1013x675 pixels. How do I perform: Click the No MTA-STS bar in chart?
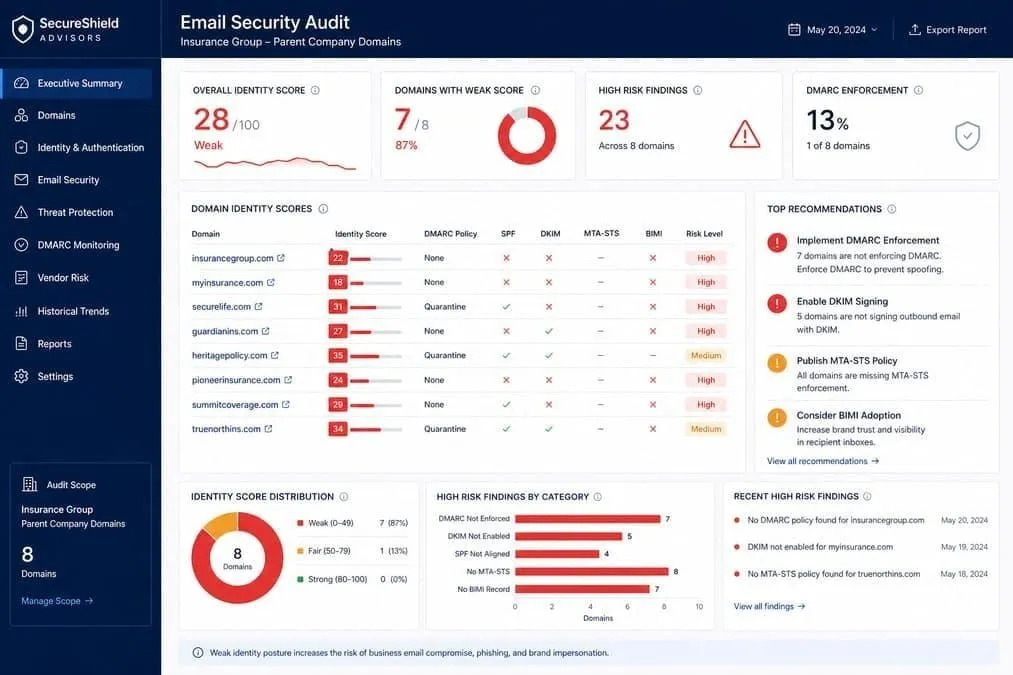(x=591, y=572)
